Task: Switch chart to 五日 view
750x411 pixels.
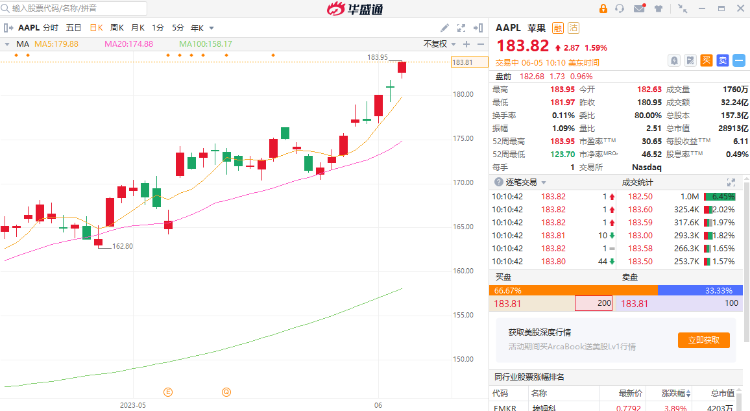Action: point(74,28)
